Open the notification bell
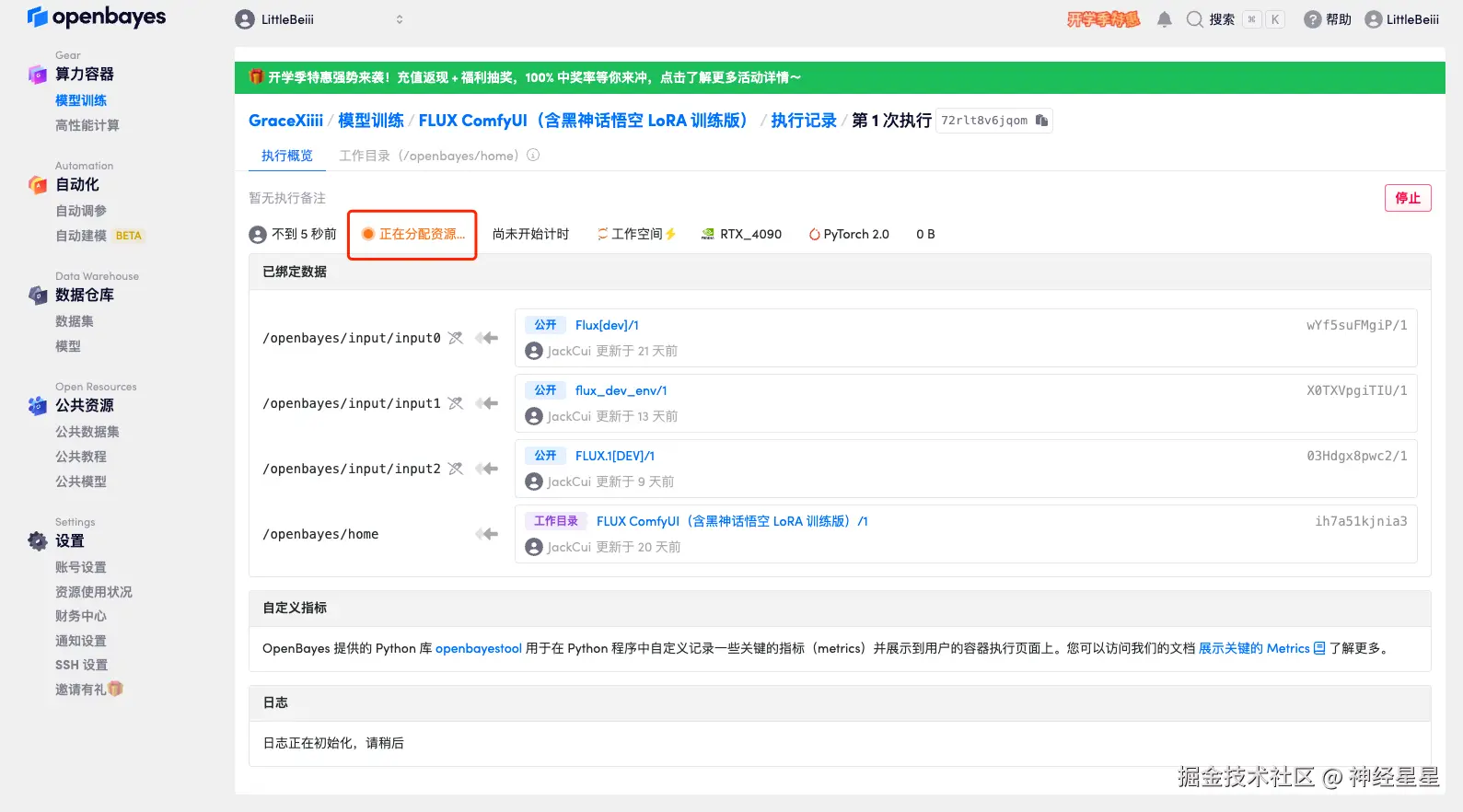 [1165, 19]
